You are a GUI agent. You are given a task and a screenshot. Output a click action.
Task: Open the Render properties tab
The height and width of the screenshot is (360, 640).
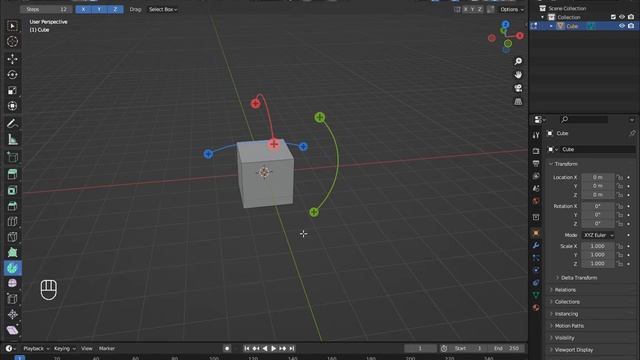coord(536,151)
